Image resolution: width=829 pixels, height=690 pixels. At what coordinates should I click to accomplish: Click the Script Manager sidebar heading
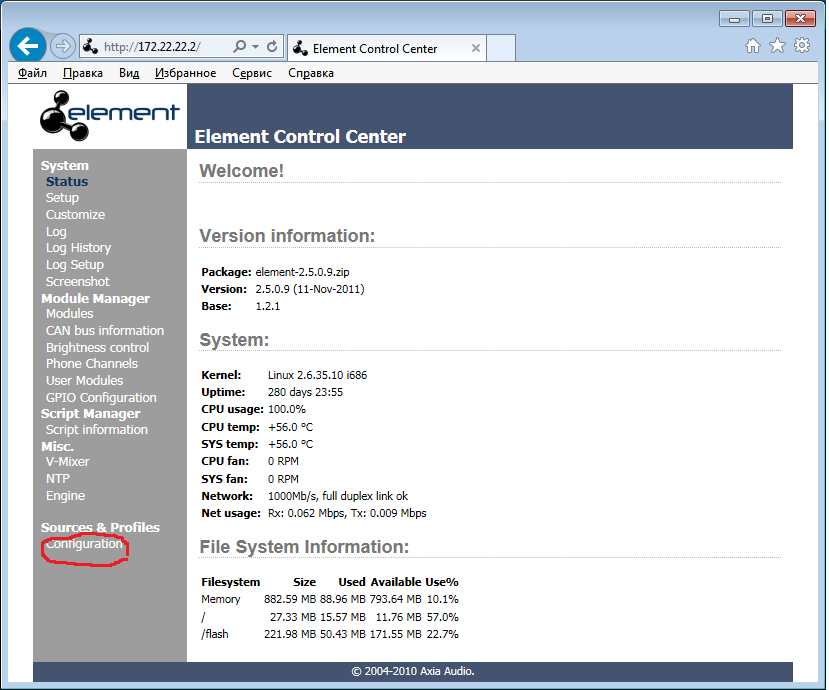tap(90, 413)
